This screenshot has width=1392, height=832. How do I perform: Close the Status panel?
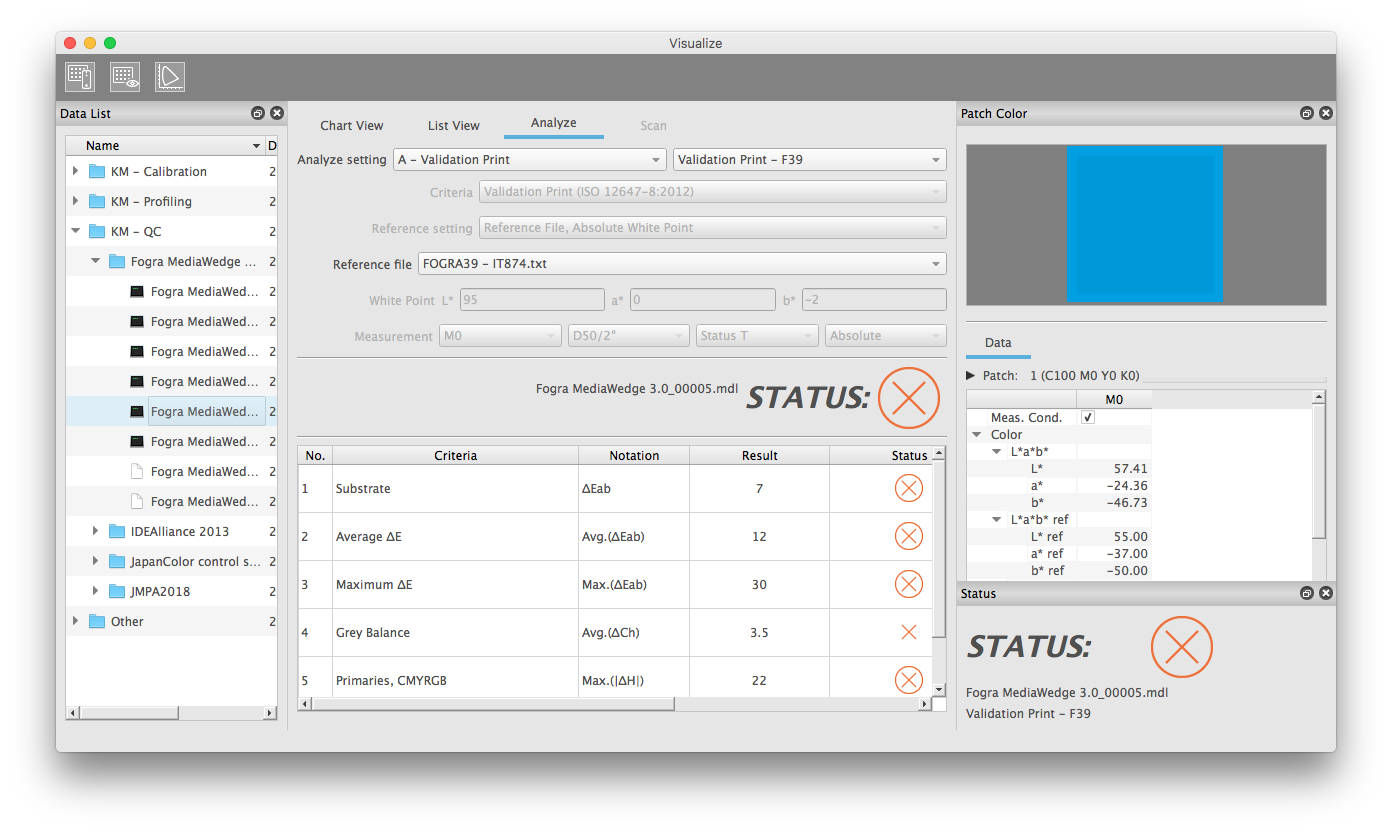click(1325, 594)
